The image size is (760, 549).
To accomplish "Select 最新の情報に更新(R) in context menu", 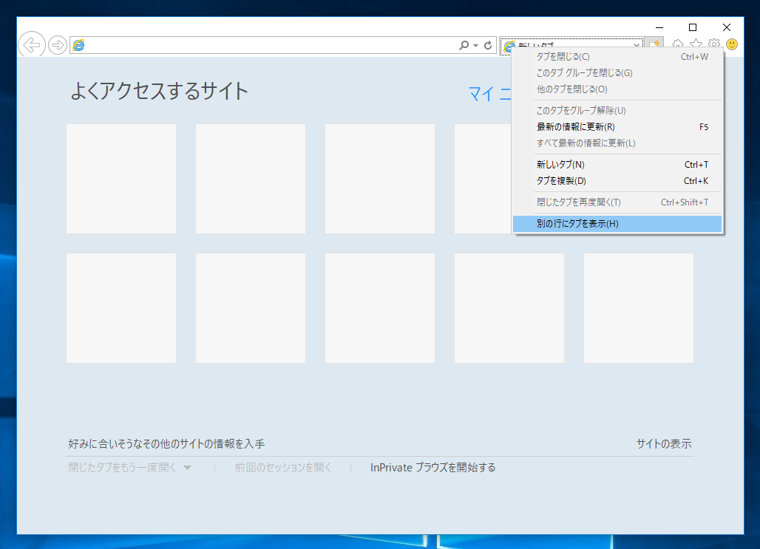I will point(618,127).
